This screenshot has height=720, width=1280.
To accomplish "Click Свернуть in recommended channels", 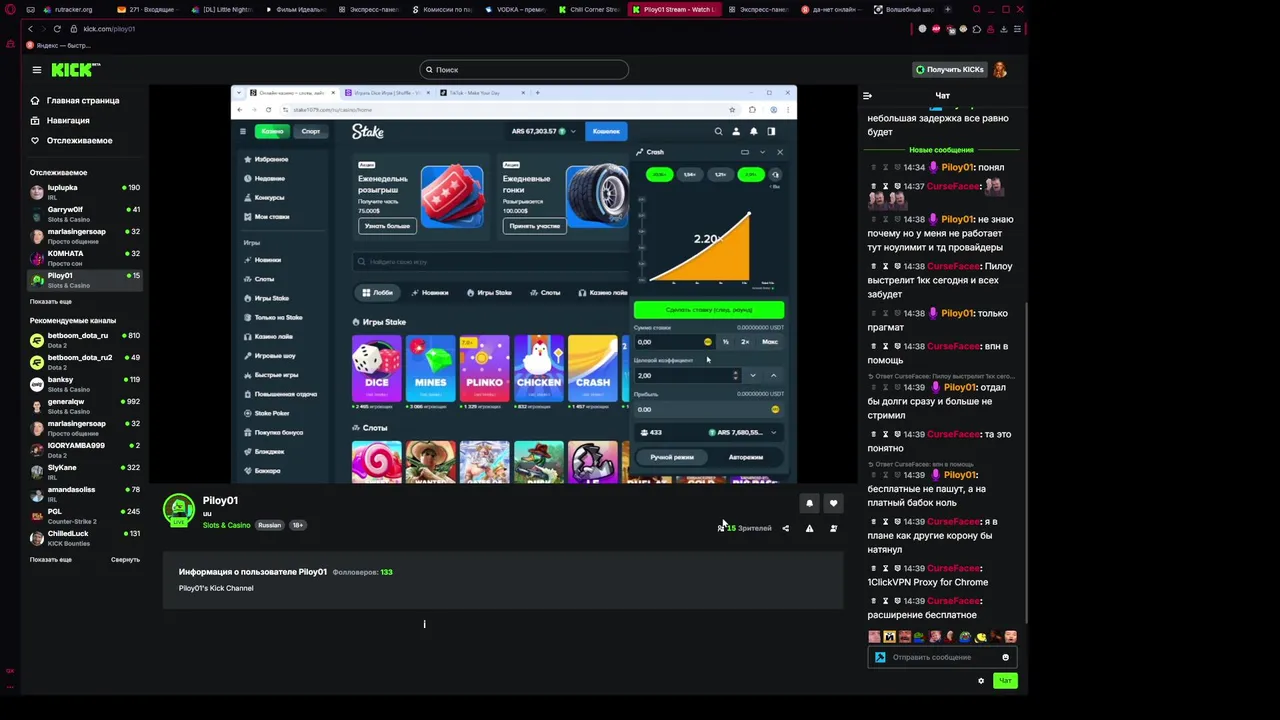I will coord(125,559).
